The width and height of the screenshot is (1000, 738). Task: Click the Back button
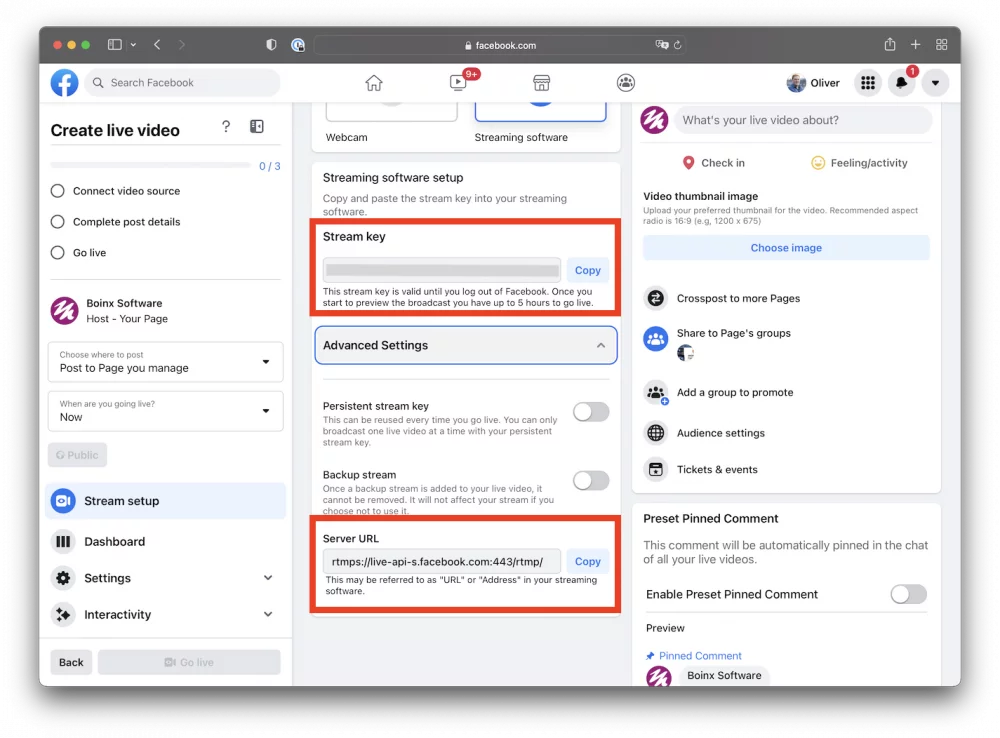71,662
